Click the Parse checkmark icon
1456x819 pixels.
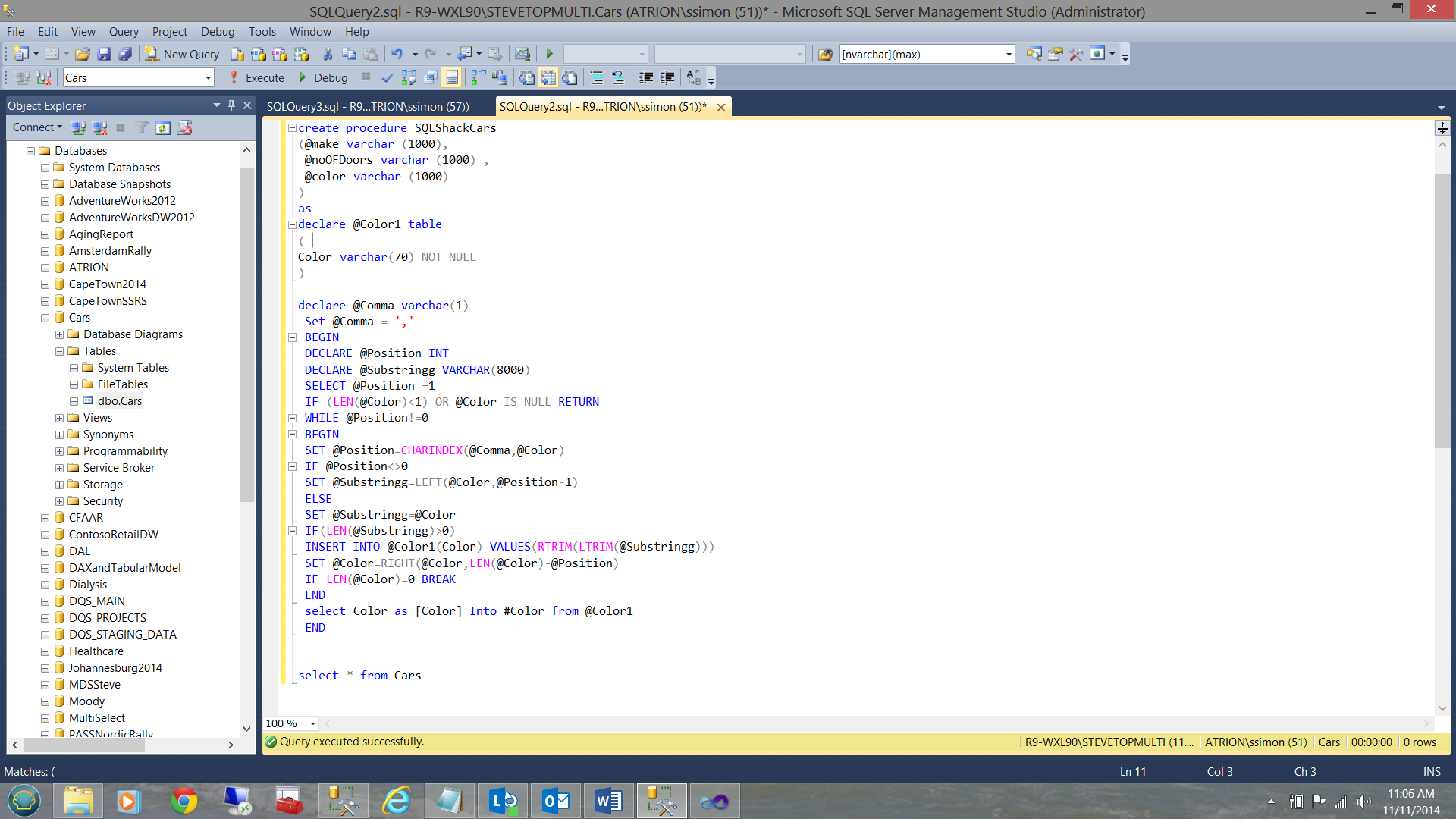388,77
